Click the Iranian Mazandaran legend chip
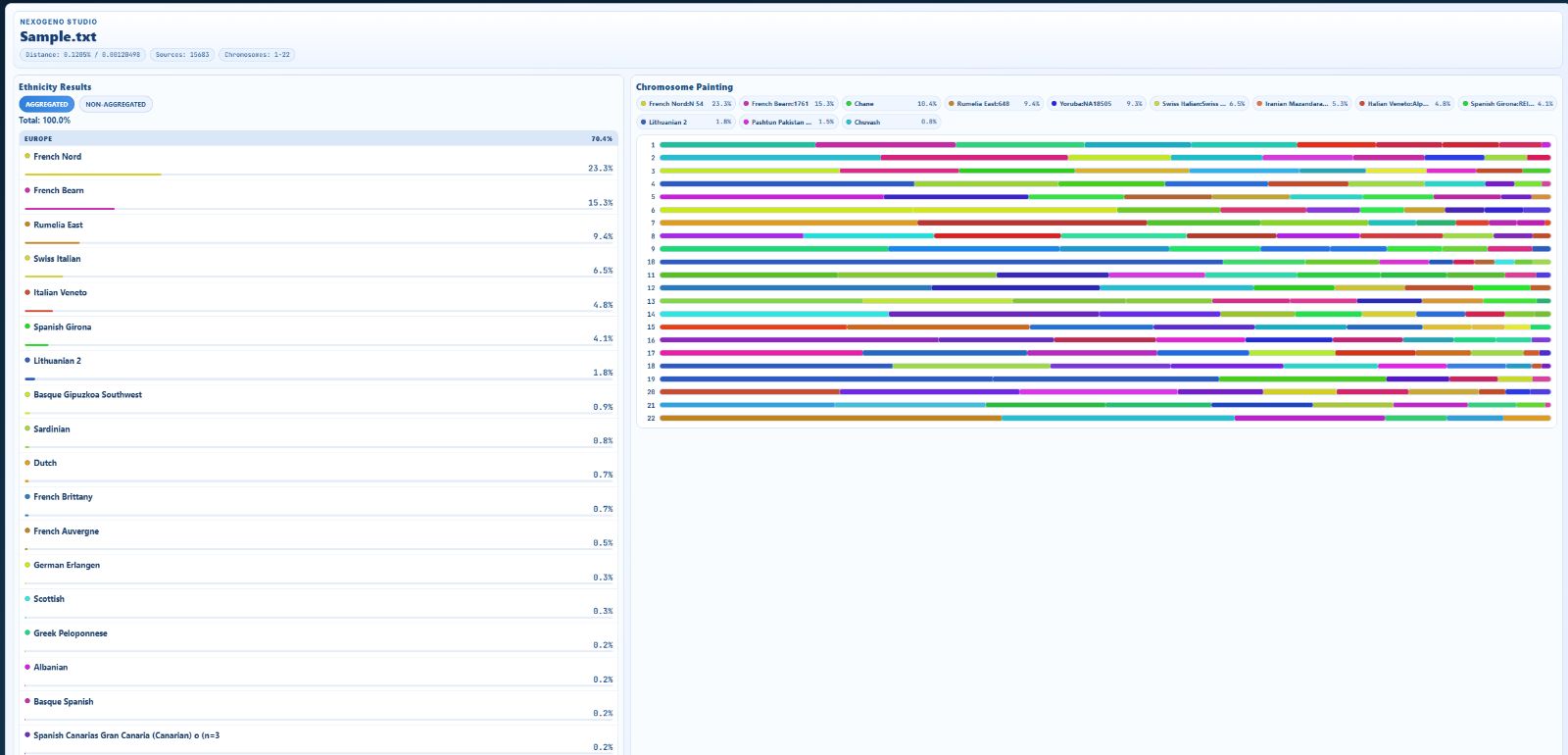 pos(1301,103)
